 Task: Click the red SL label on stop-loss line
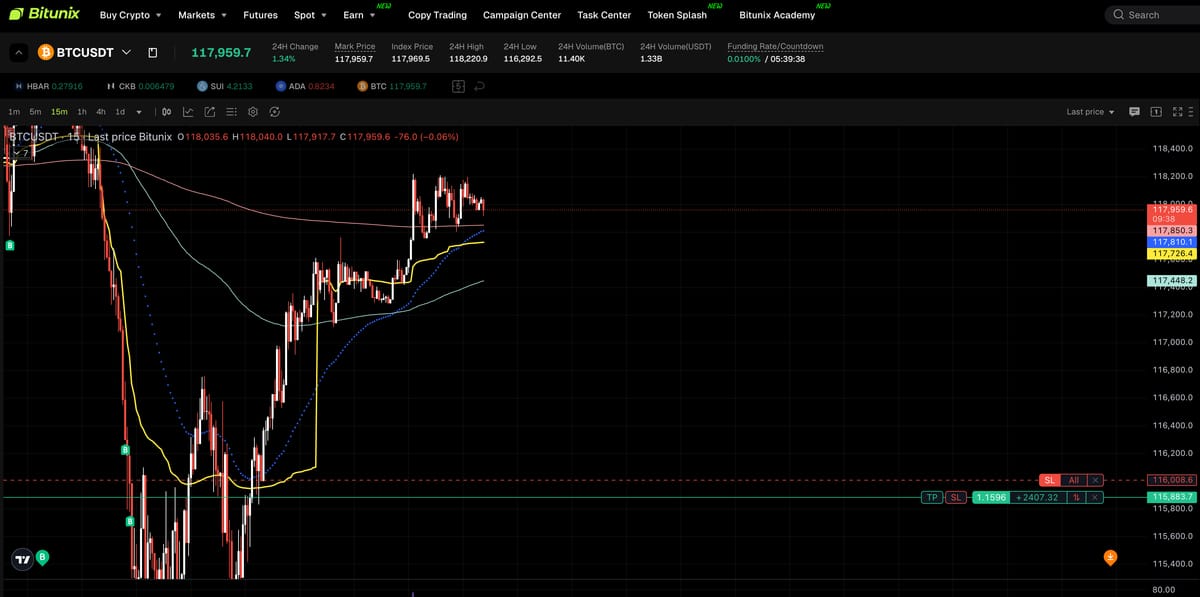tap(1049, 480)
